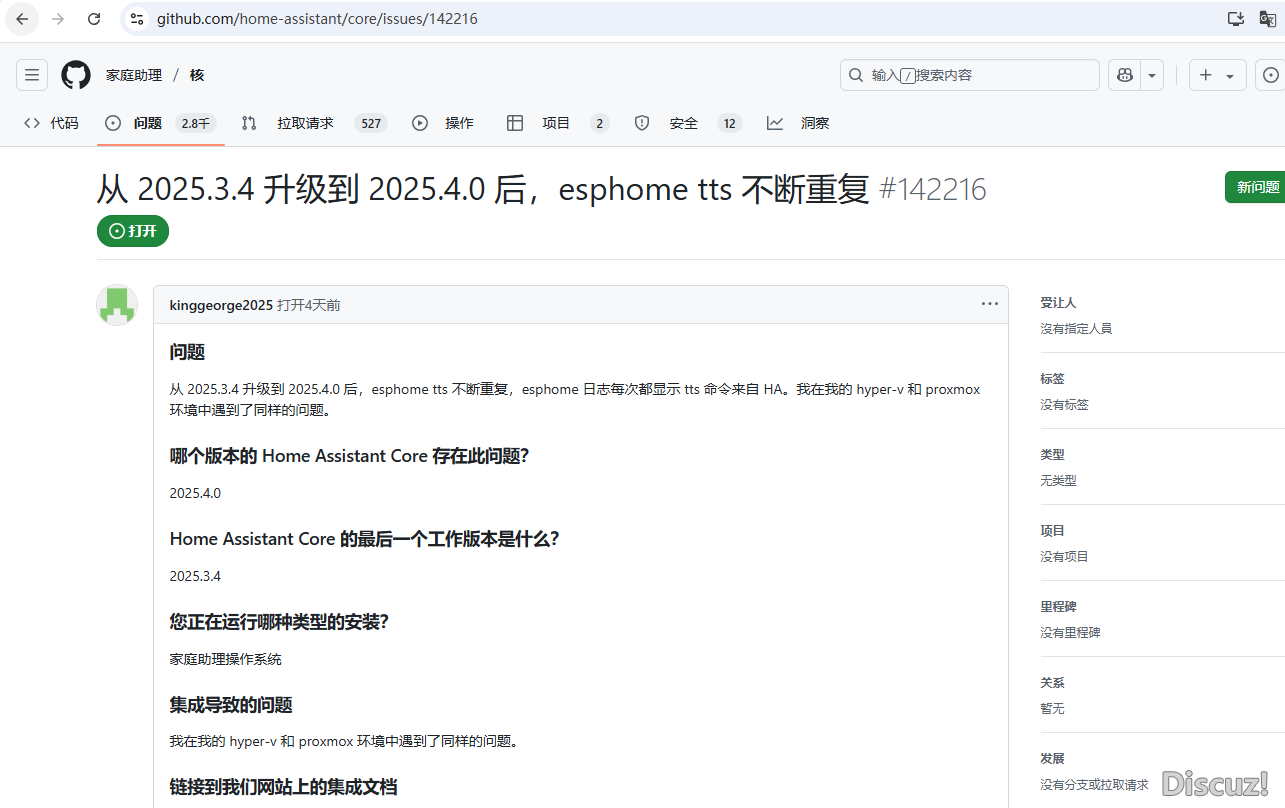Click the translate page icon

(x=1268, y=19)
